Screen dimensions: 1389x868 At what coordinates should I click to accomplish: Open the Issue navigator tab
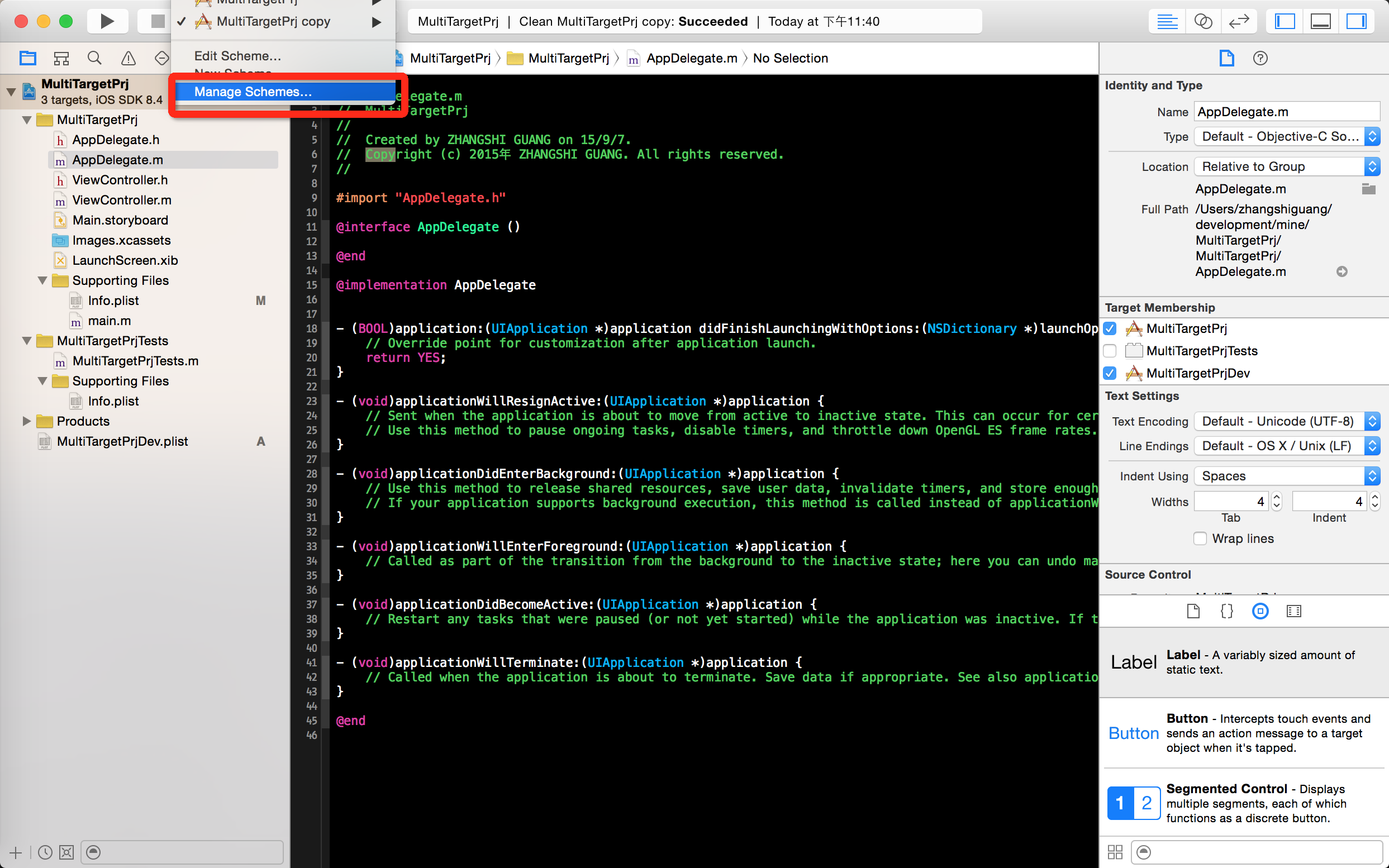point(128,58)
